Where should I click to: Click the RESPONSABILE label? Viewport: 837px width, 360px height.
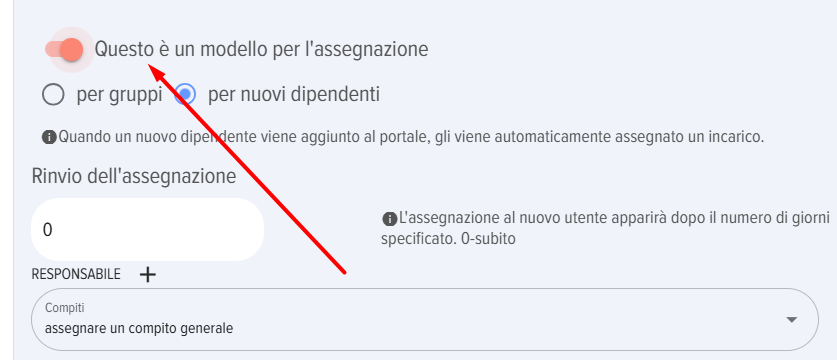point(76,275)
